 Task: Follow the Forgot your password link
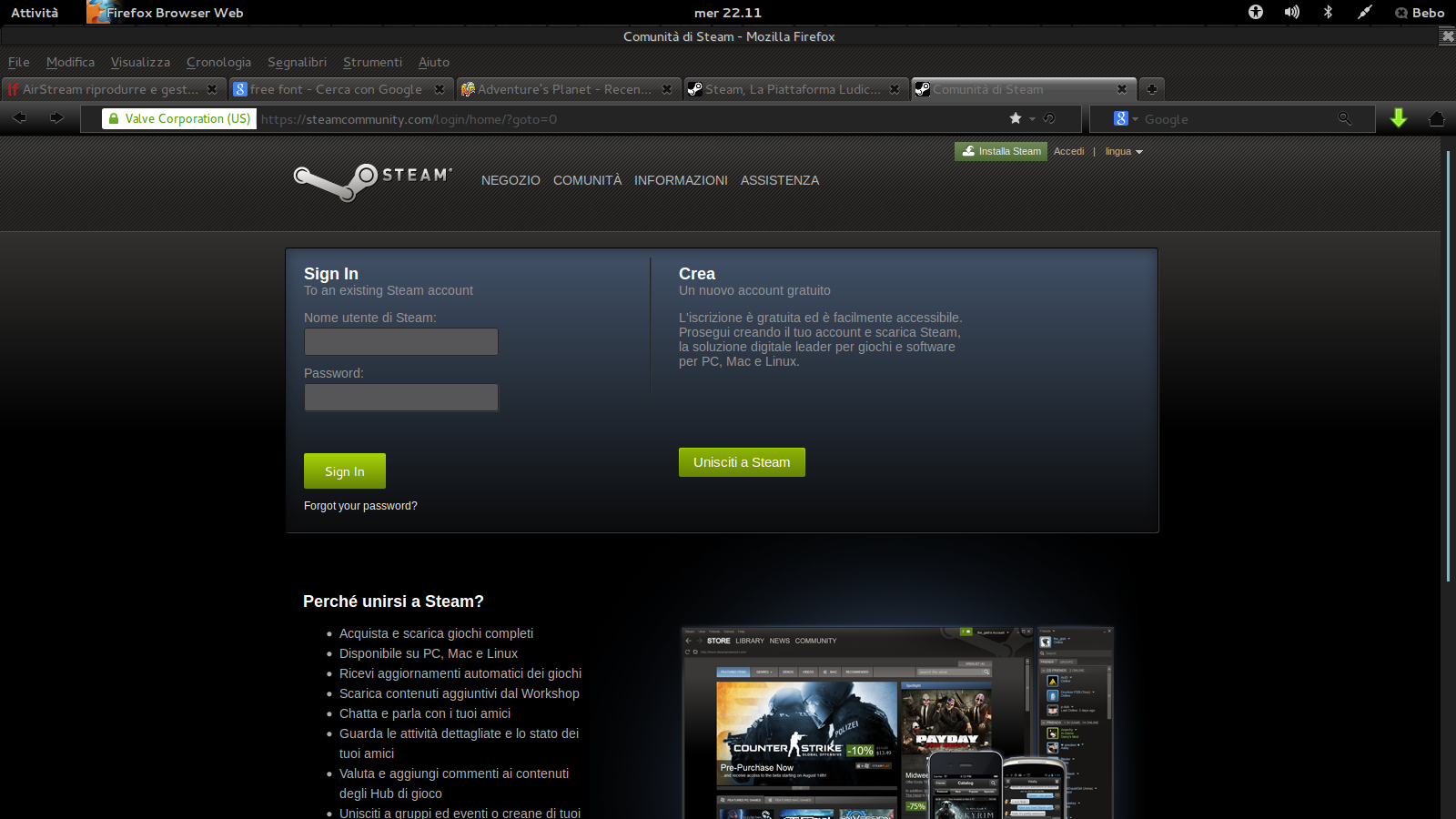click(x=360, y=506)
